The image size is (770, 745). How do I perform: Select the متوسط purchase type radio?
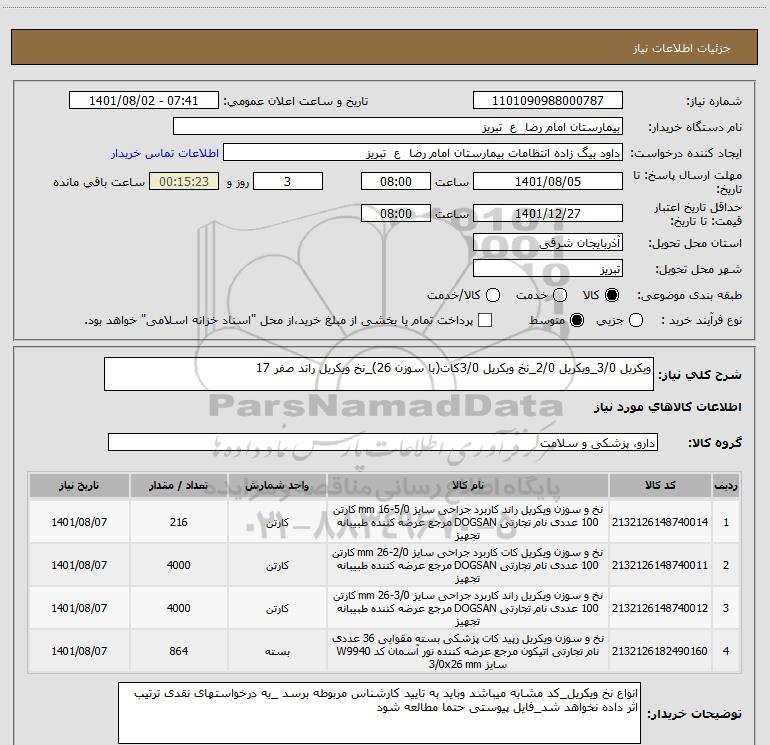(577, 320)
